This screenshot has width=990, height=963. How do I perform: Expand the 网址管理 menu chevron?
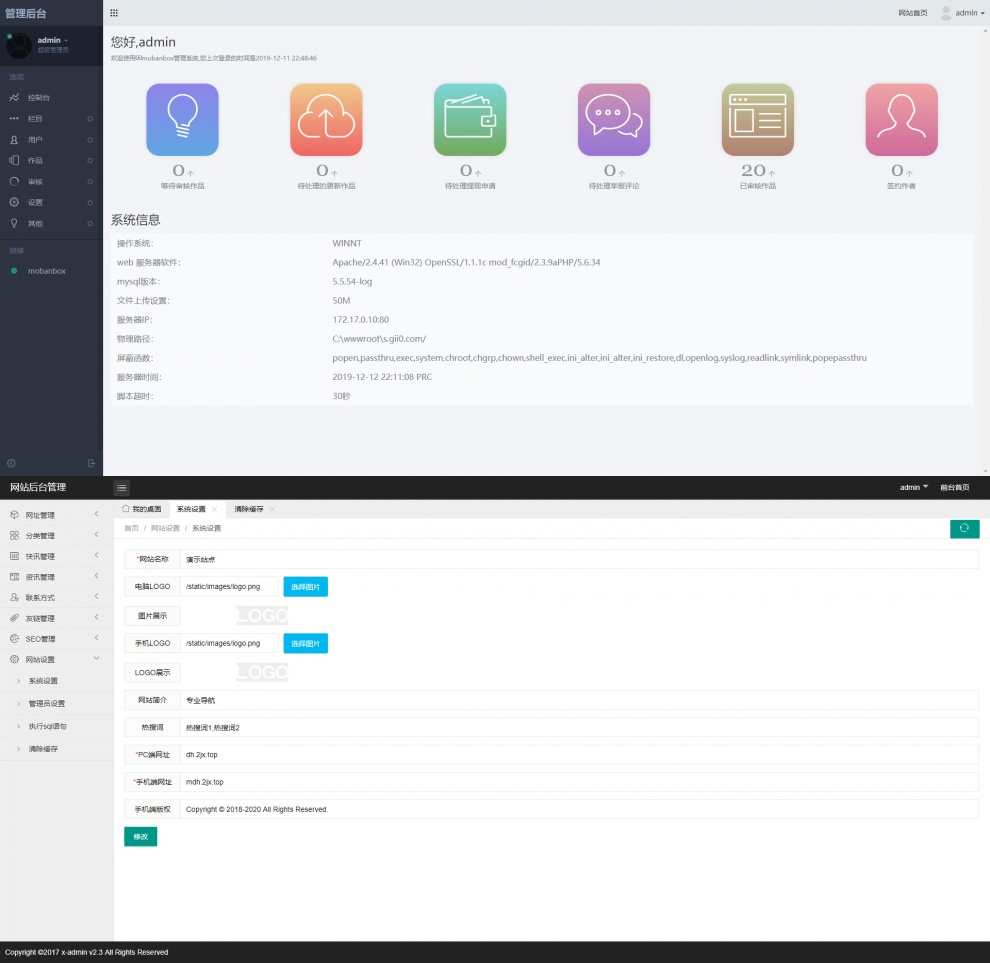coord(97,514)
